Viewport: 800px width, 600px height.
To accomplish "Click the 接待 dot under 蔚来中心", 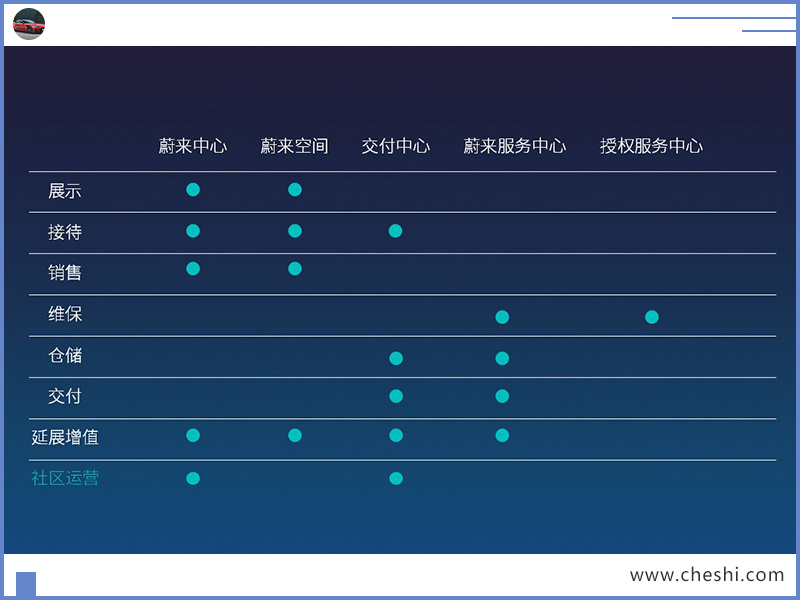I will pos(193,231).
